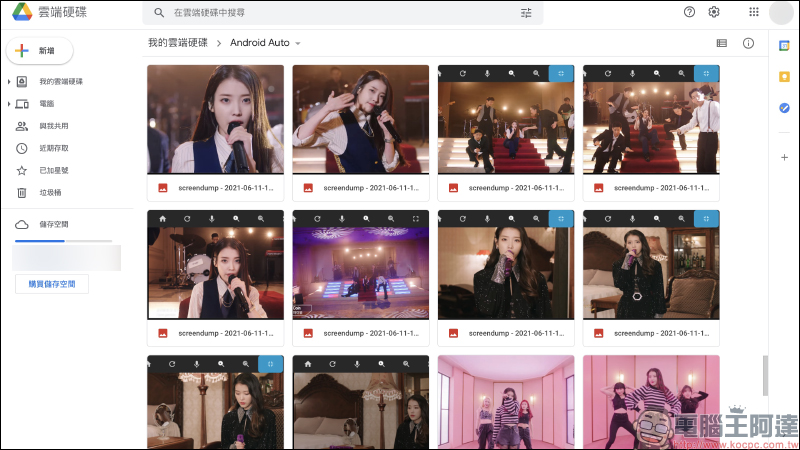
Task: Open the Google apps grid
Action: [x=754, y=12]
